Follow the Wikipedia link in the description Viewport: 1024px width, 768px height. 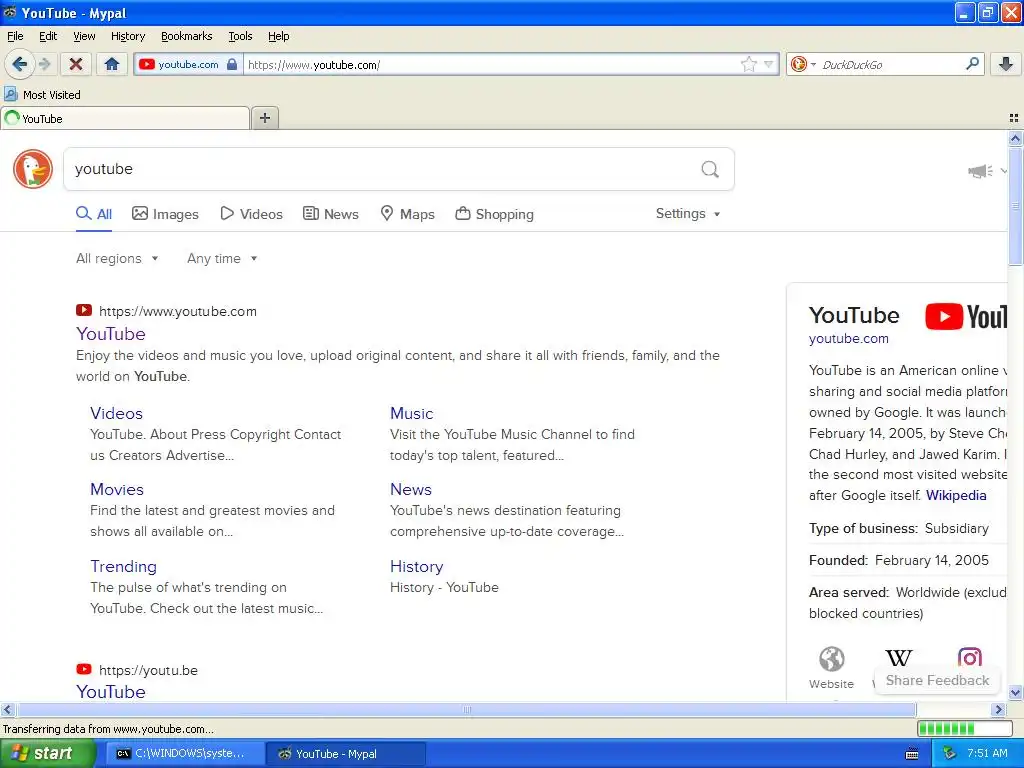[x=956, y=495]
